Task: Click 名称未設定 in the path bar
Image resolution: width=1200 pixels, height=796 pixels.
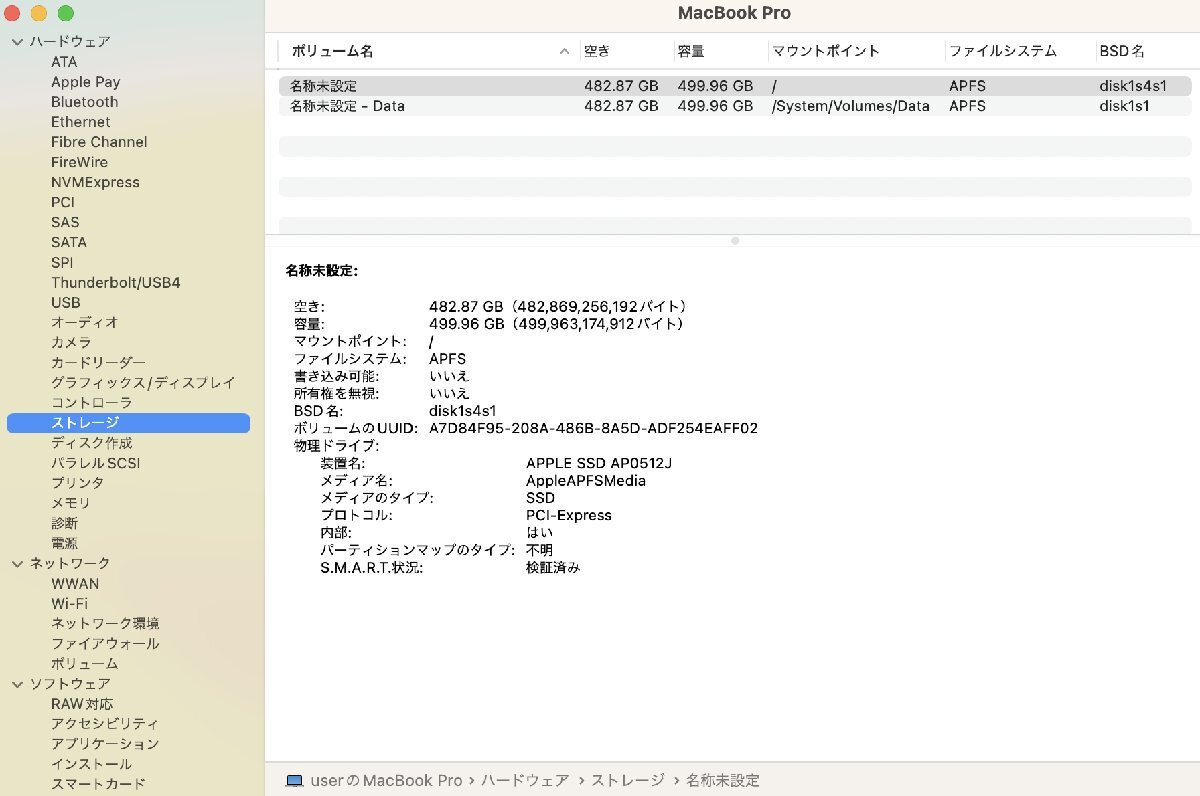Action: 723,780
